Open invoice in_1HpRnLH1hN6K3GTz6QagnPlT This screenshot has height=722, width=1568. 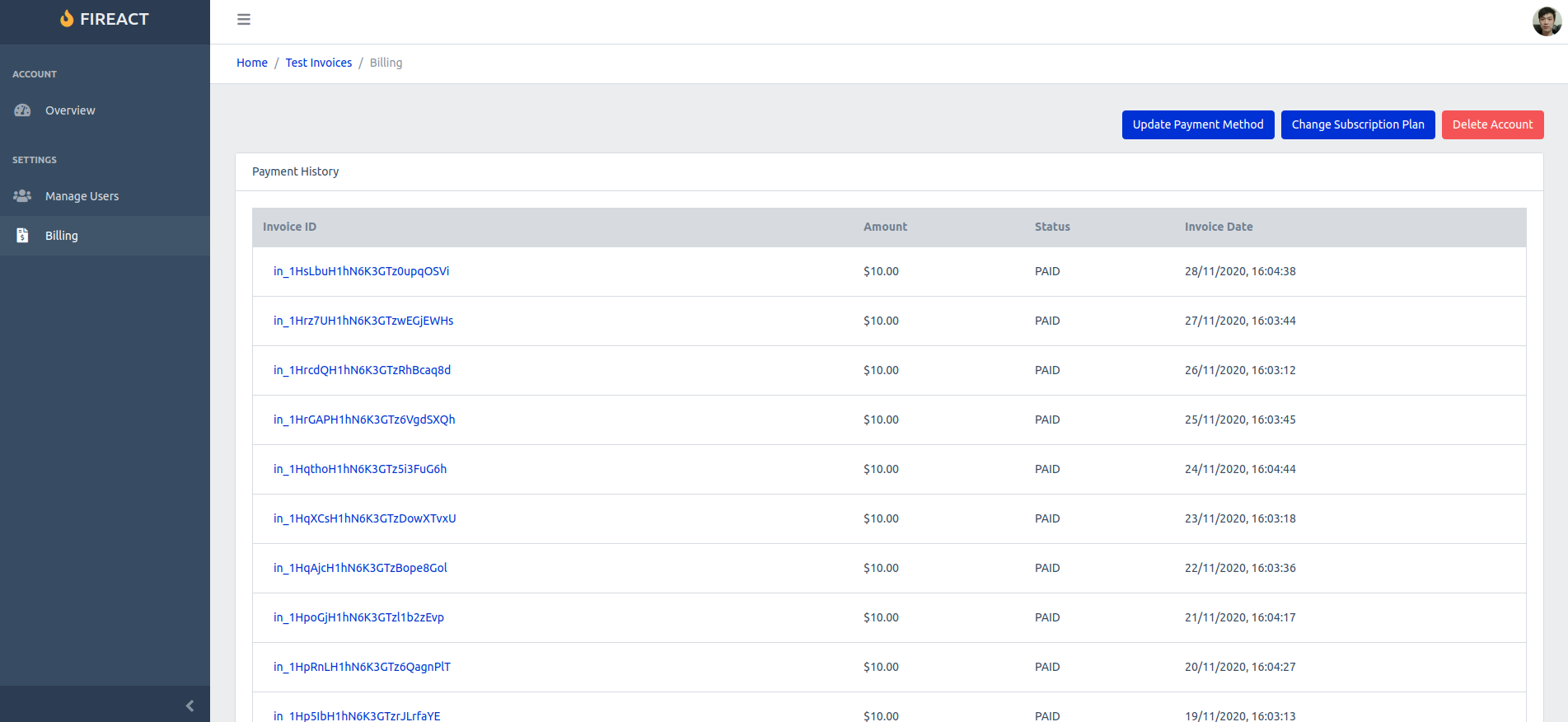pyautogui.click(x=362, y=667)
